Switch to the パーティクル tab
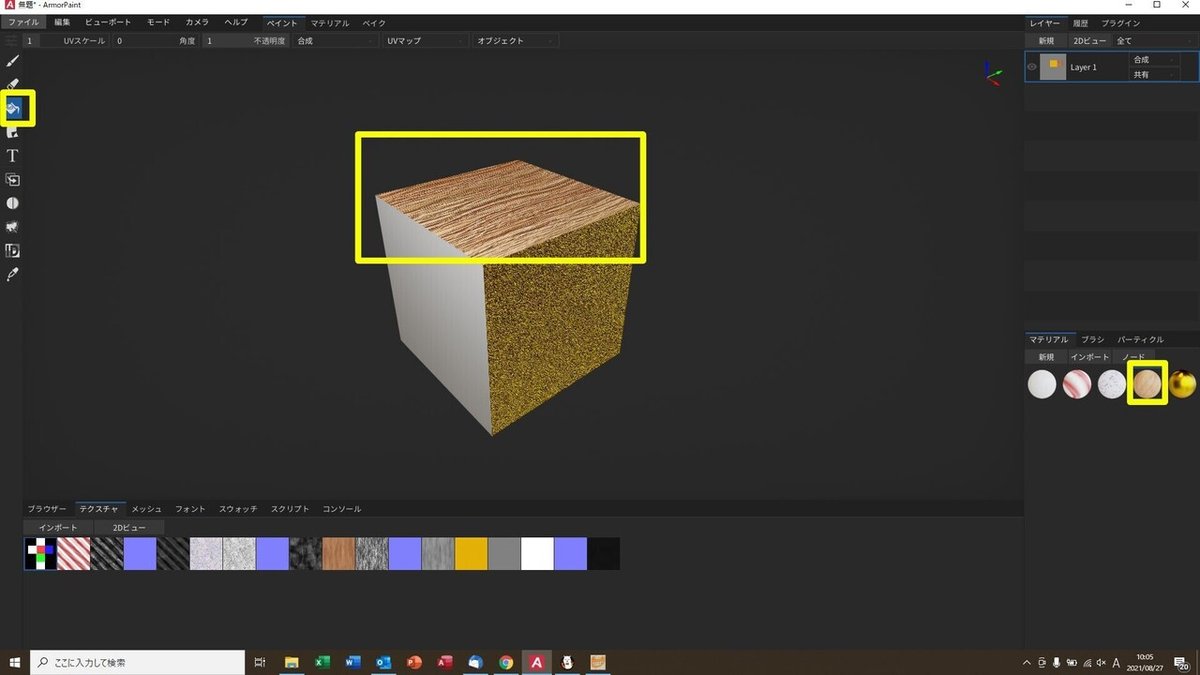The width and height of the screenshot is (1200, 675). tap(1141, 339)
